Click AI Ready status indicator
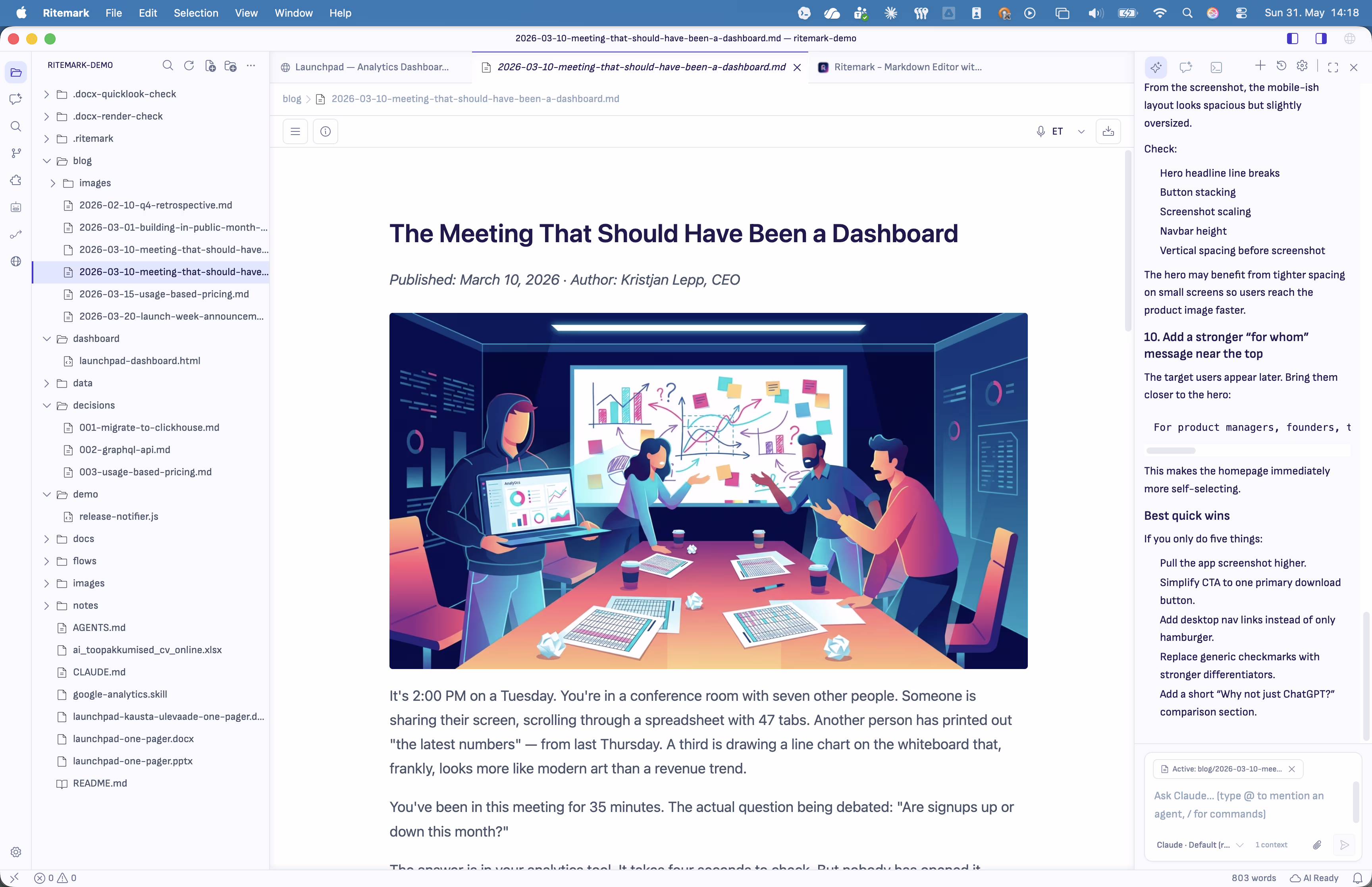The width and height of the screenshot is (1372, 887). tap(1314, 878)
